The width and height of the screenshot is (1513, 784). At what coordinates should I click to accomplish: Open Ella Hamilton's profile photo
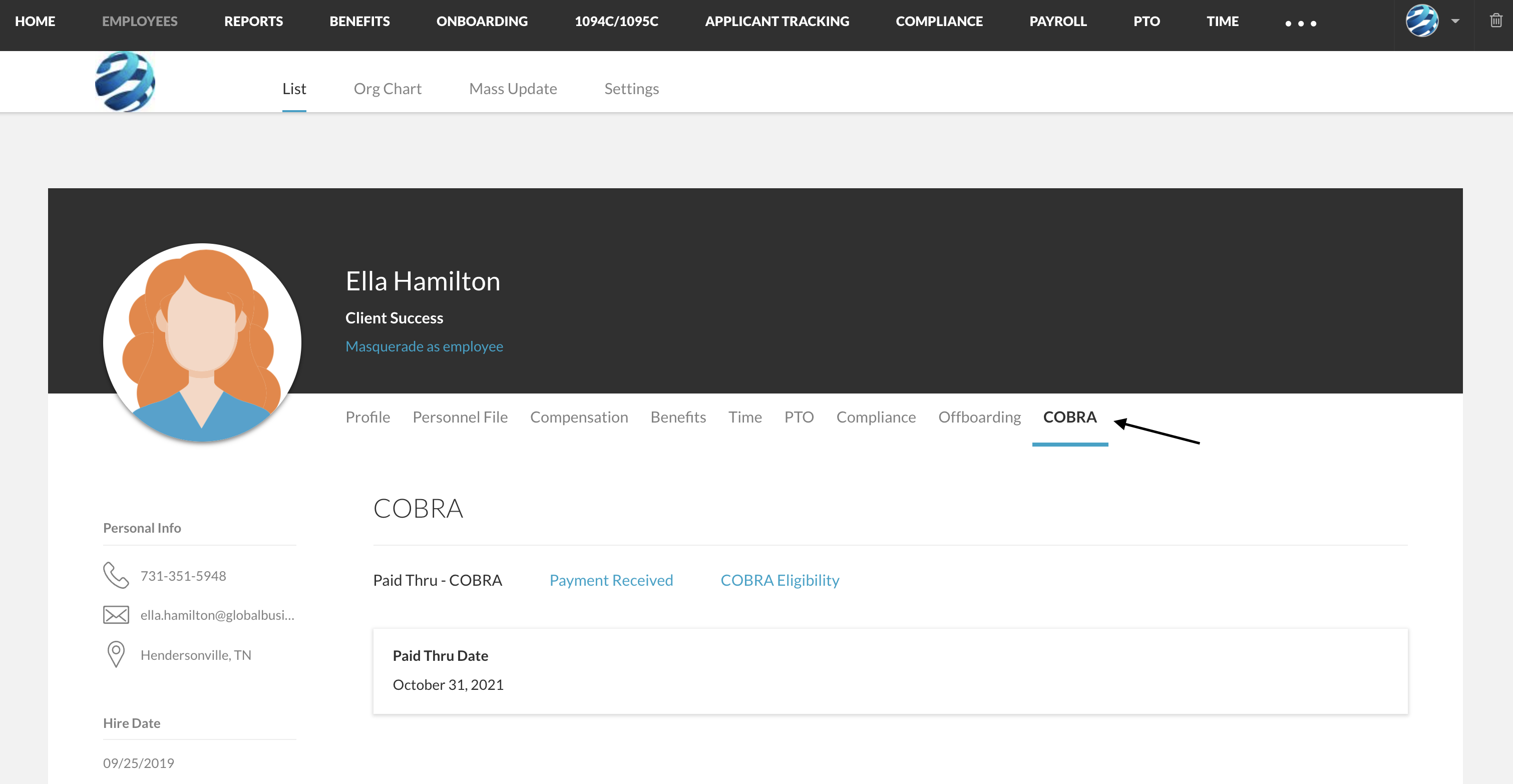(202, 342)
